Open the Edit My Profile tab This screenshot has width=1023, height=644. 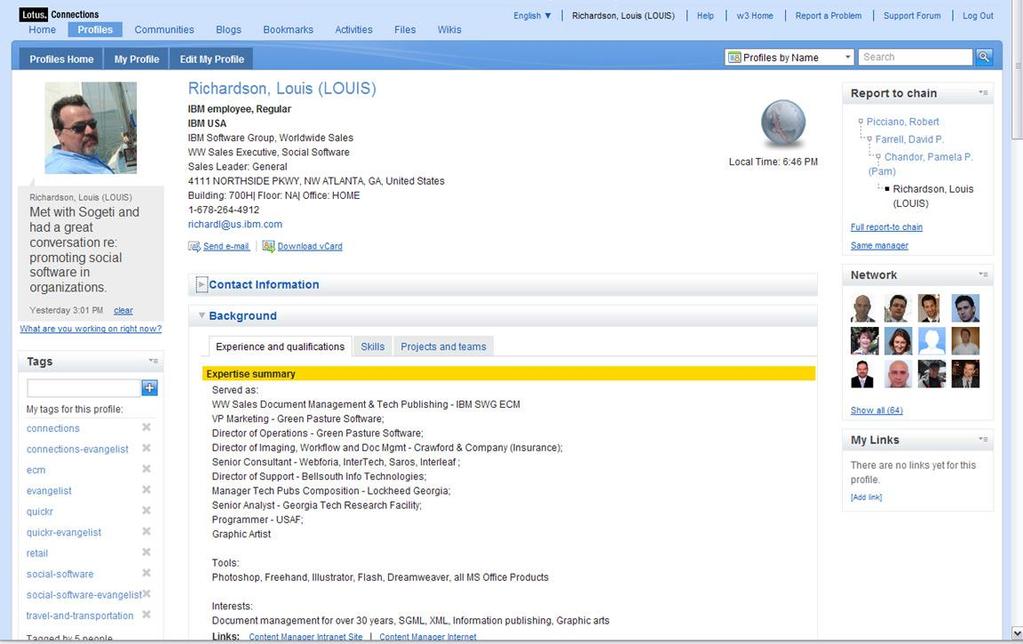point(212,59)
